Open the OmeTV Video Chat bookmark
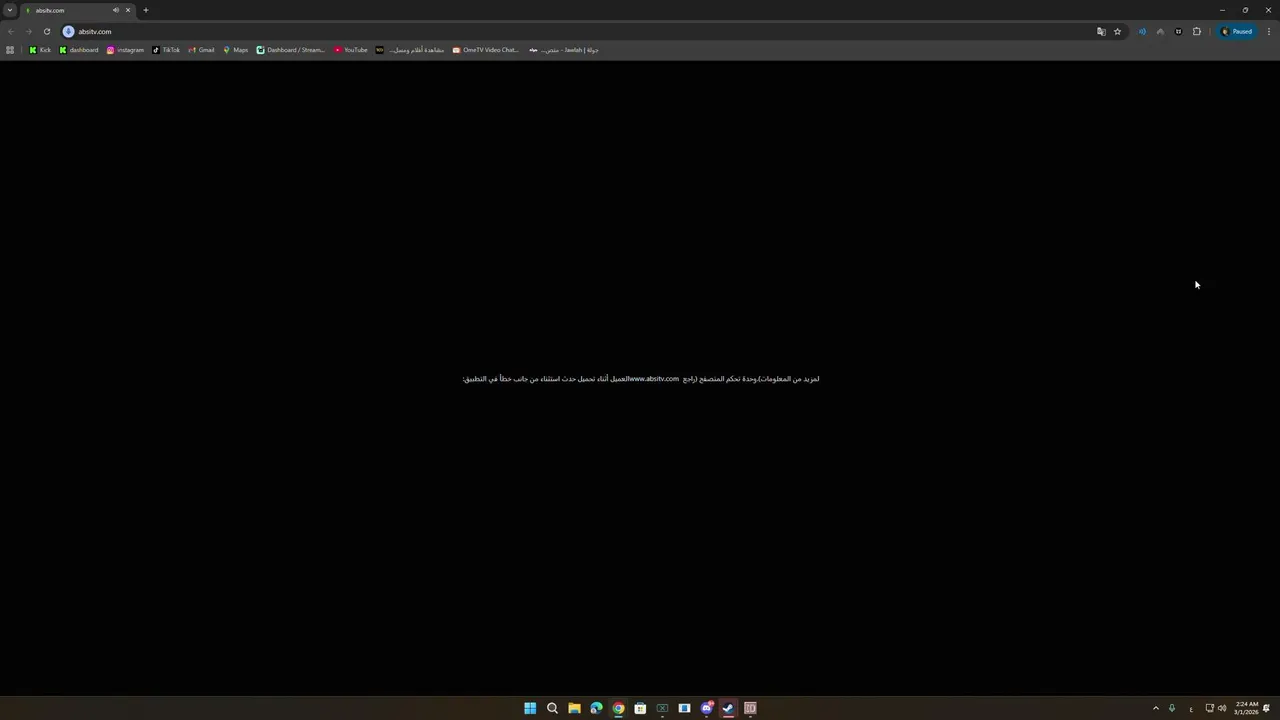Viewport: 1280px width, 720px height. [x=486, y=50]
